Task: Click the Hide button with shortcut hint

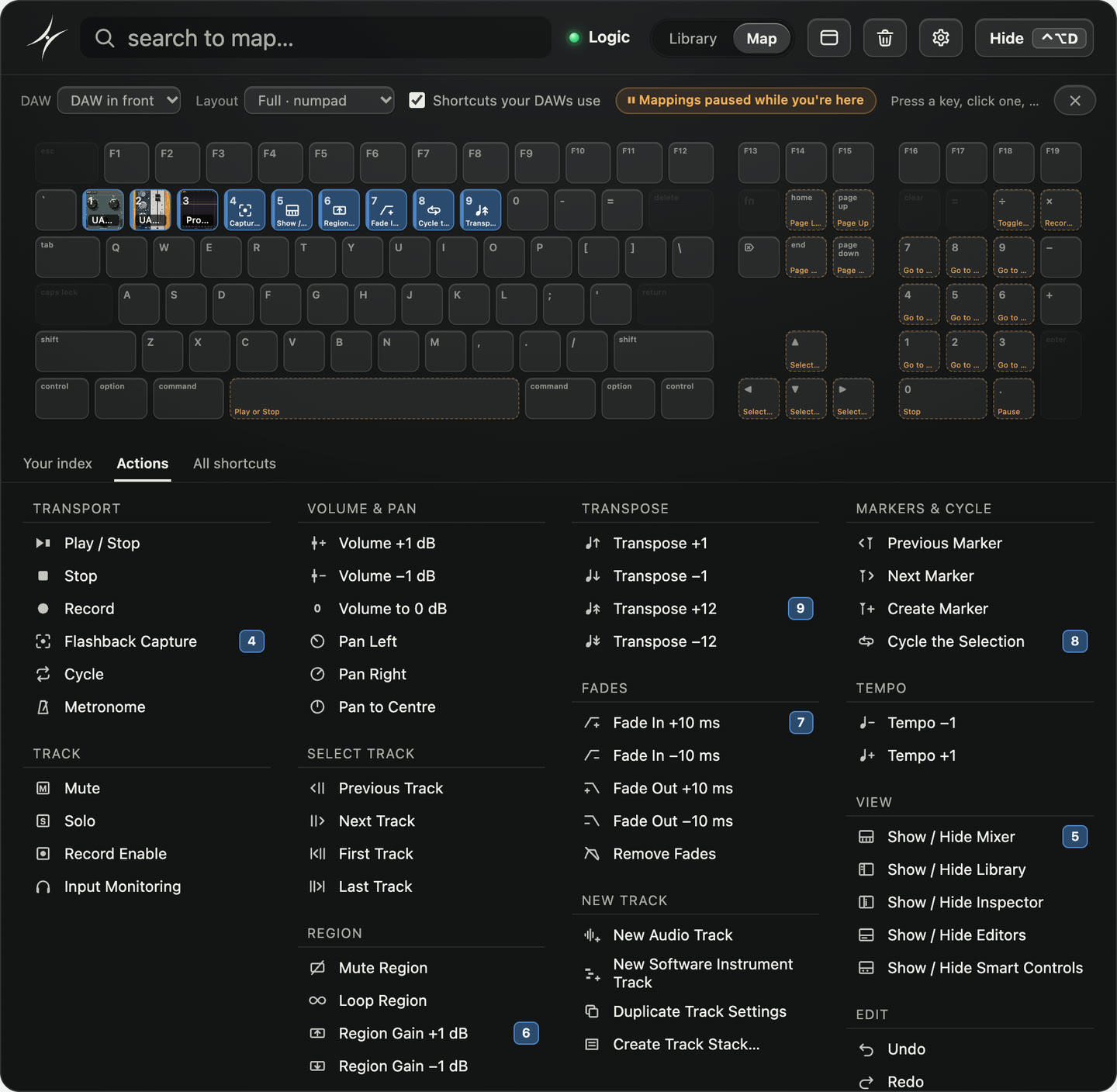Action: coord(1034,38)
